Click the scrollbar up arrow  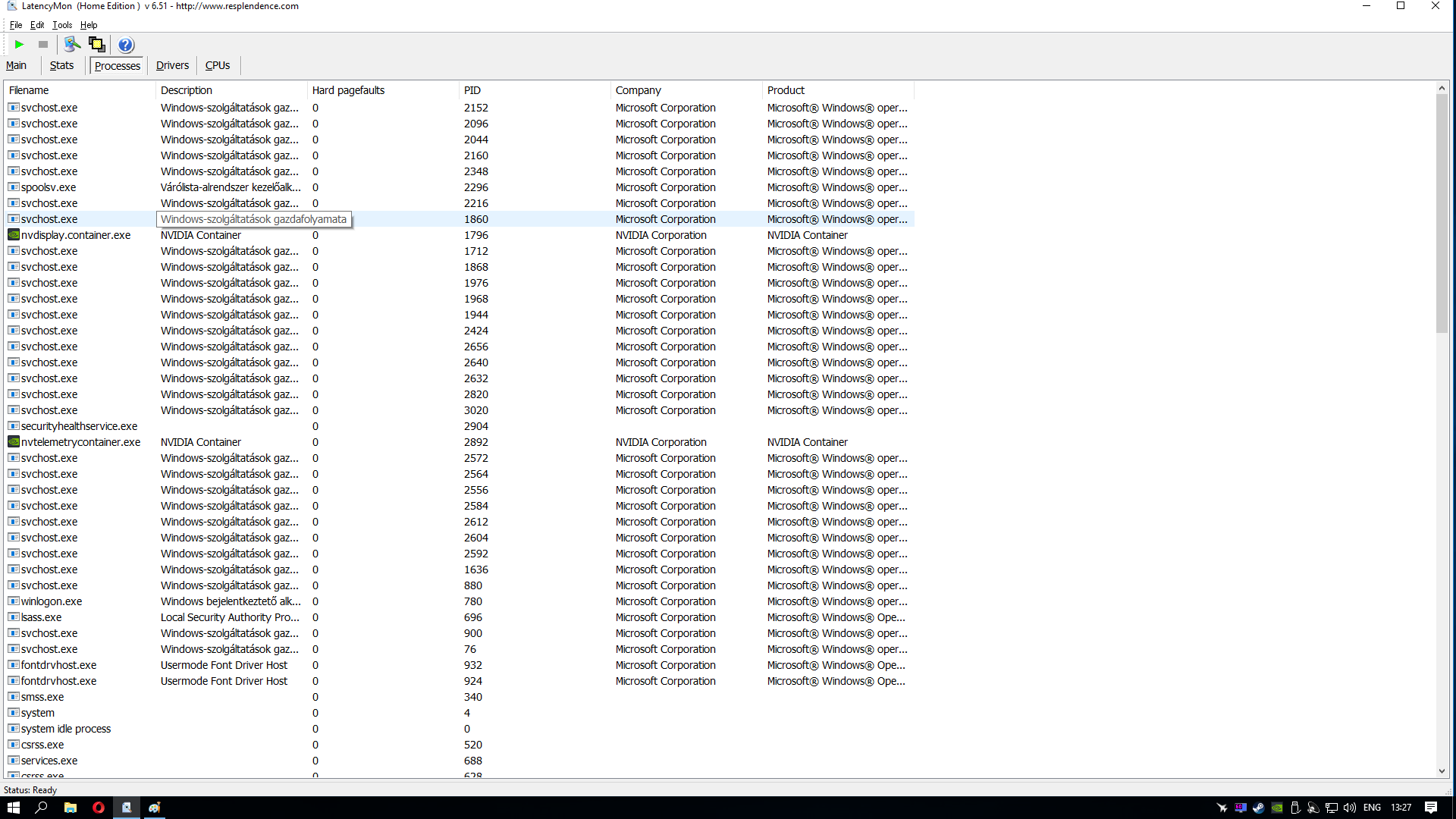[x=1442, y=88]
